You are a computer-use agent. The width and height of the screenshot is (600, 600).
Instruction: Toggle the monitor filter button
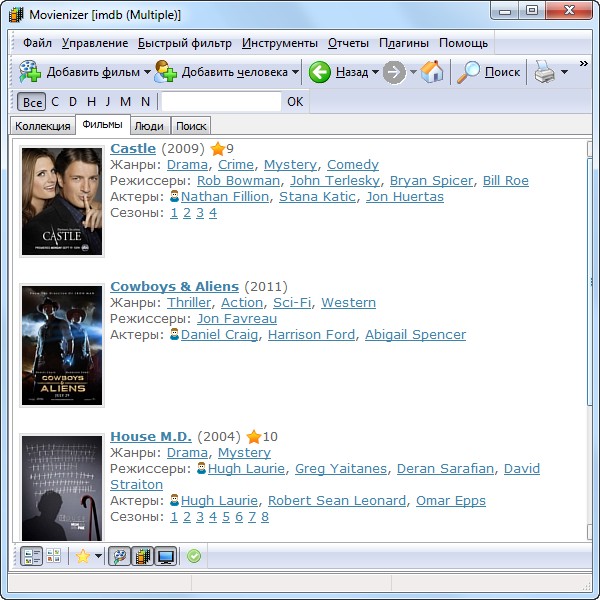point(165,556)
